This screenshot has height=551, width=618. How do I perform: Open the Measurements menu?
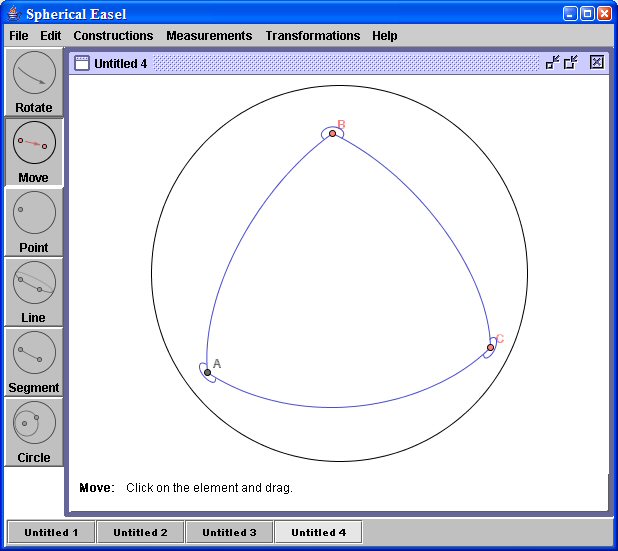[x=209, y=35]
